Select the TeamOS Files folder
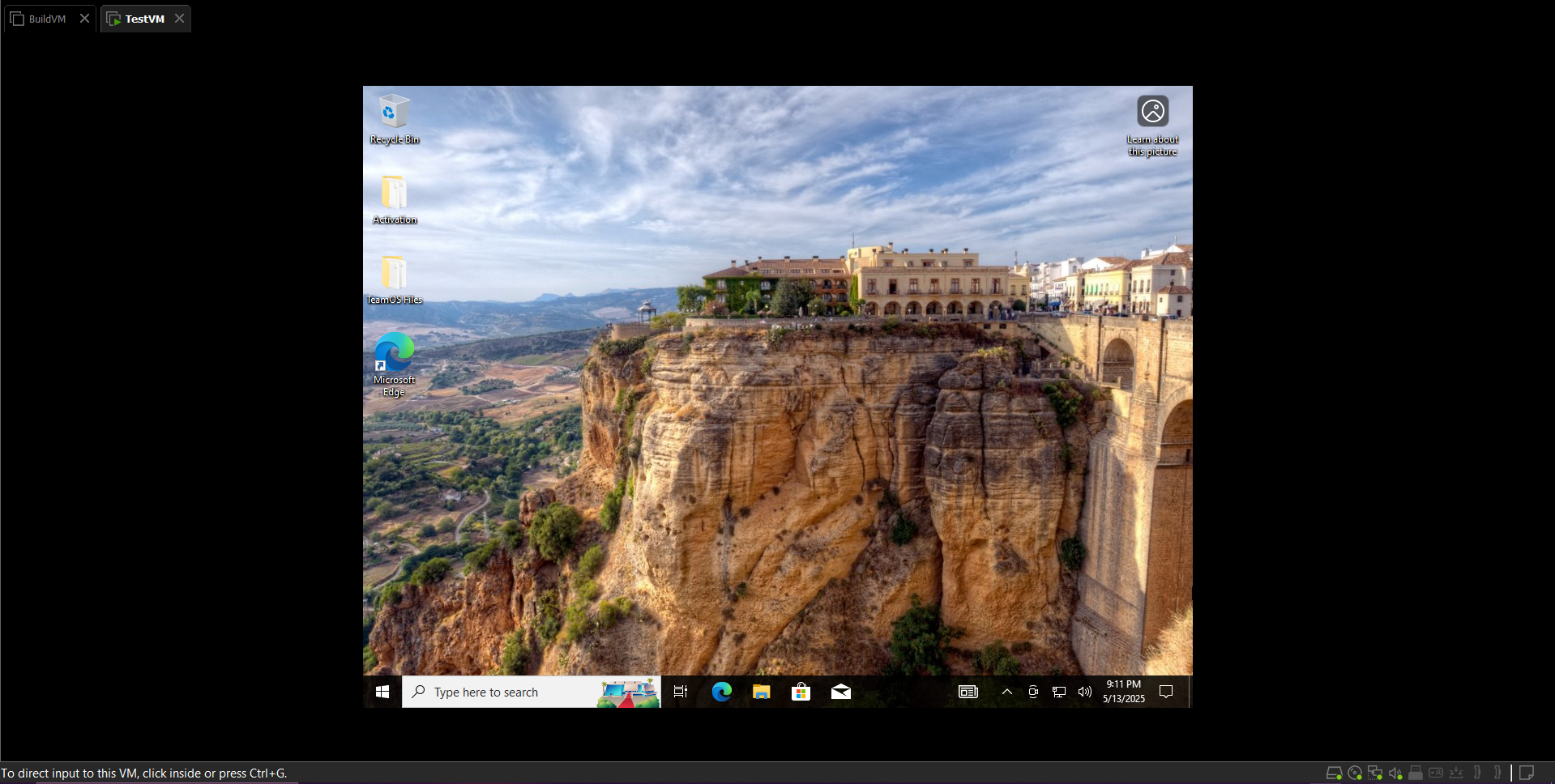Screen dimensions: 1555x784 394,280
